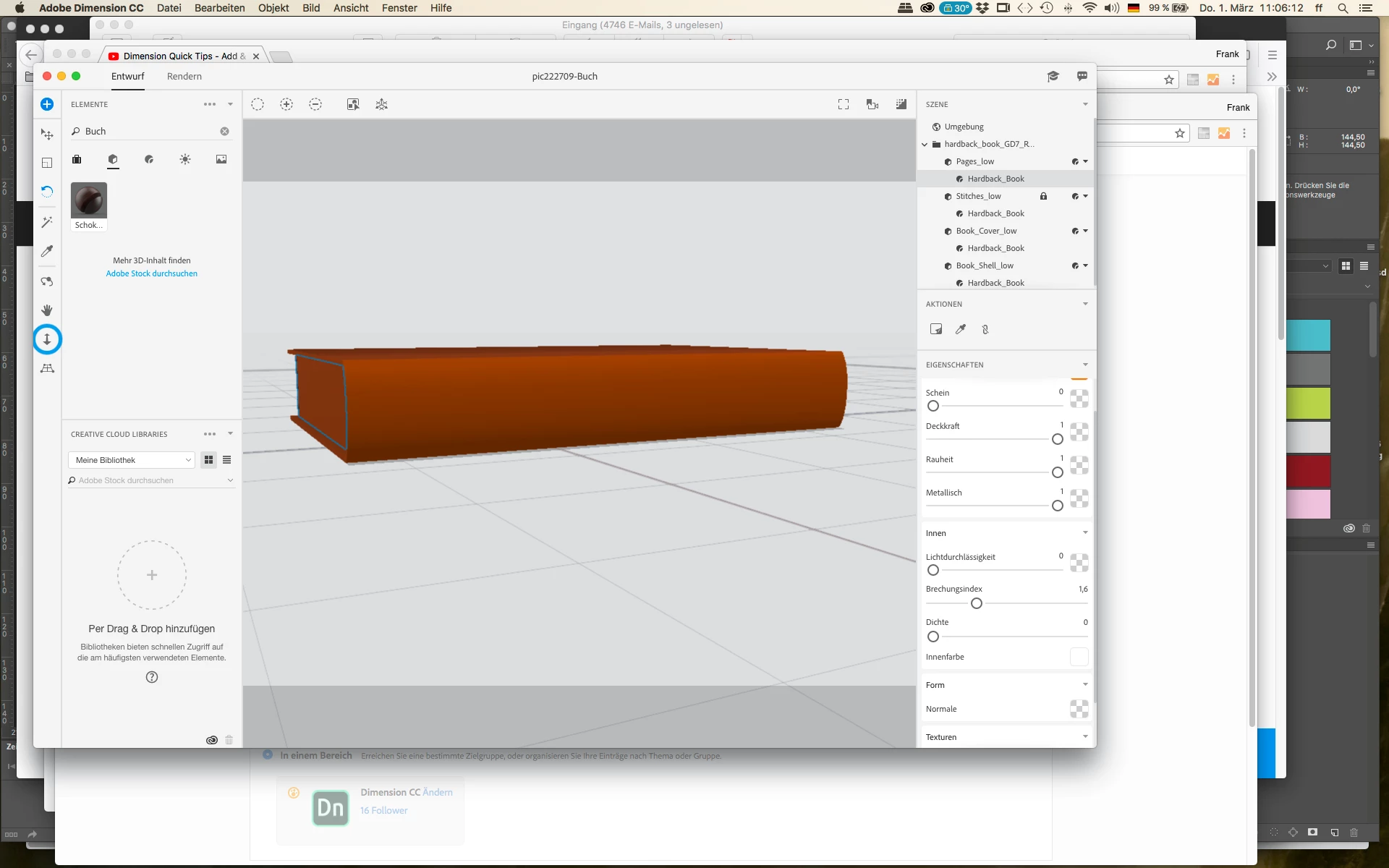The width and height of the screenshot is (1389, 868).
Task: Filter elements by Lights sun icon
Action: (x=185, y=159)
